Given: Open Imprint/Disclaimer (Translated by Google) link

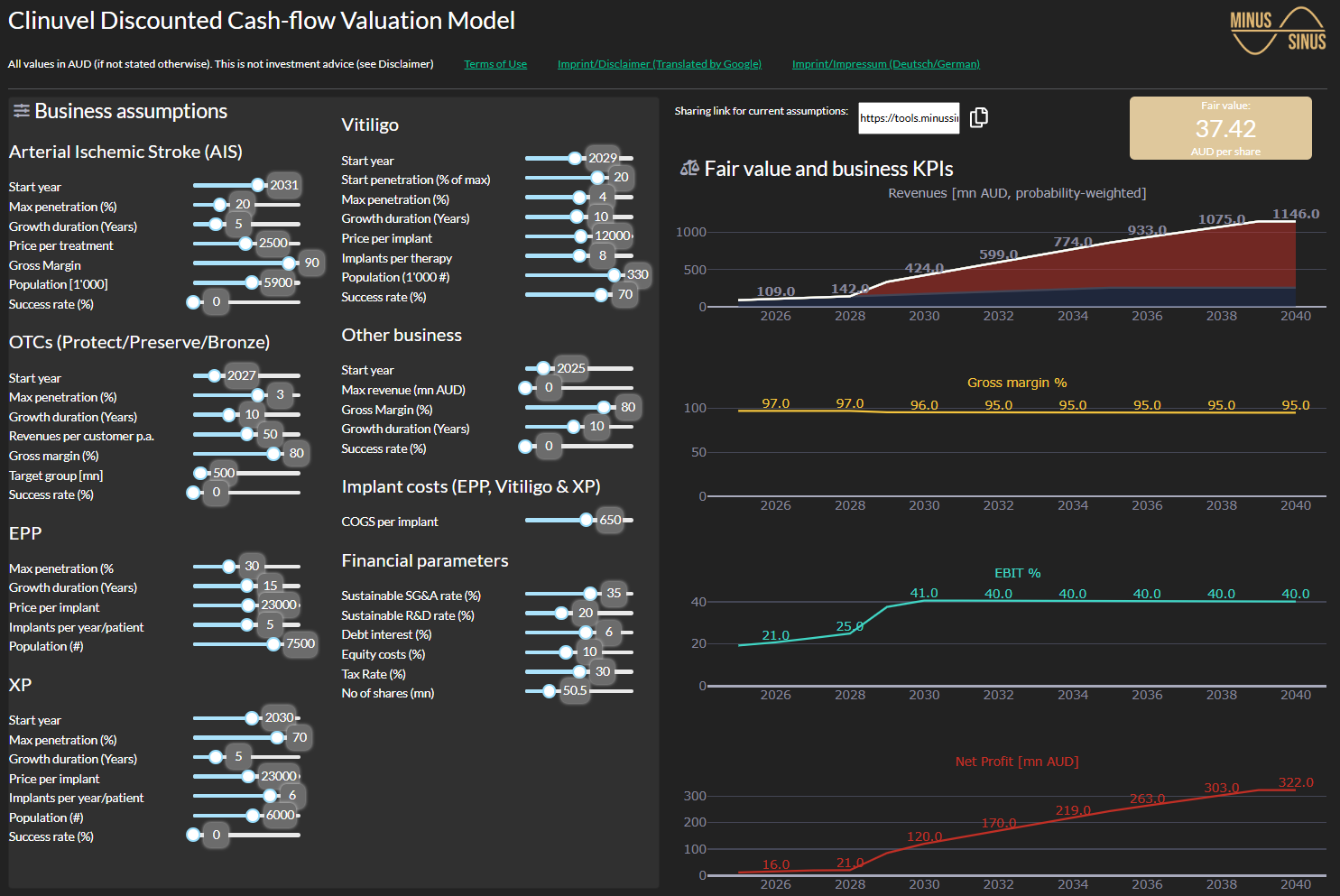Looking at the screenshot, I should pyautogui.click(x=659, y=64).
